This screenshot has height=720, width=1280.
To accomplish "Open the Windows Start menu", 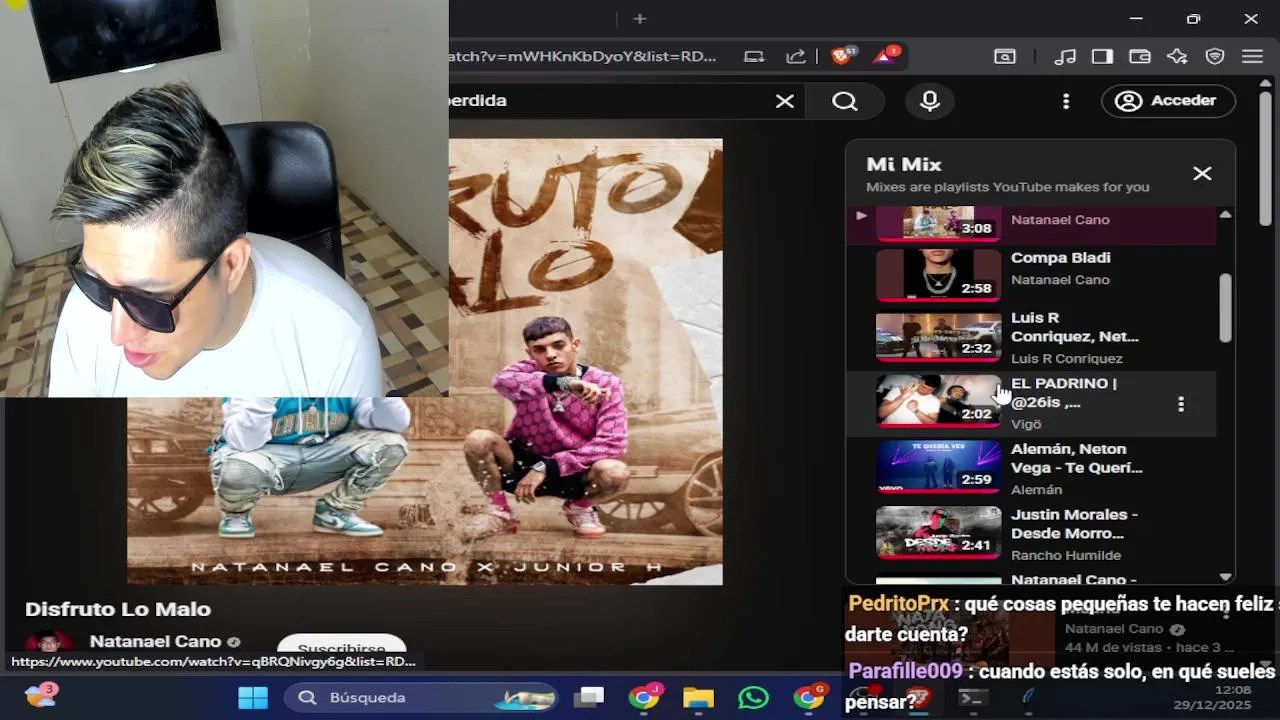I will click(253, 697).
